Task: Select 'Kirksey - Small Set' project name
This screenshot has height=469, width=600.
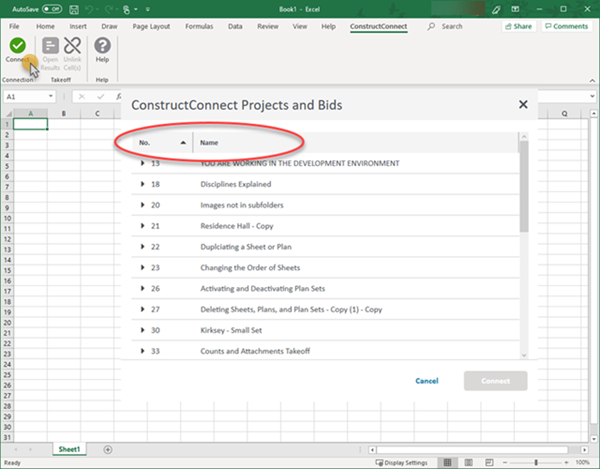Action: [x=231, y=330]
